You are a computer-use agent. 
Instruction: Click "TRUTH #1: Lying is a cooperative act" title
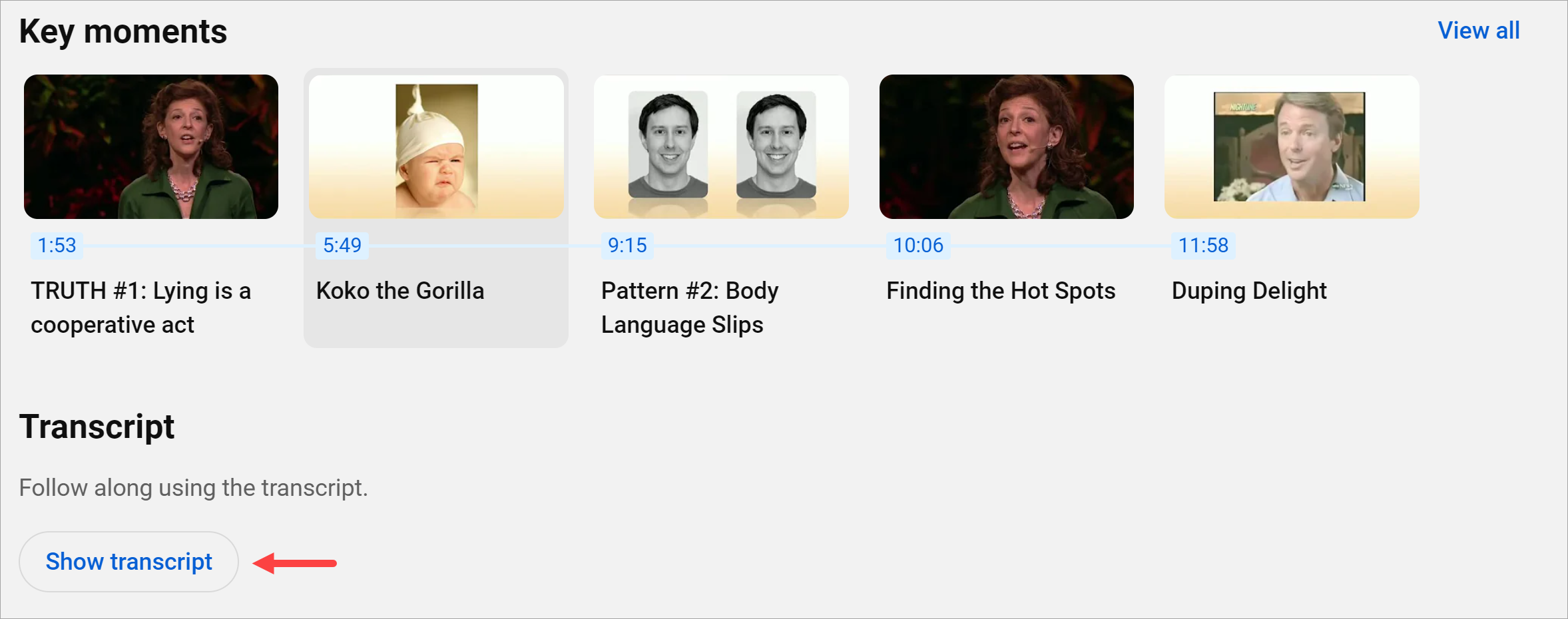(140, 308)
